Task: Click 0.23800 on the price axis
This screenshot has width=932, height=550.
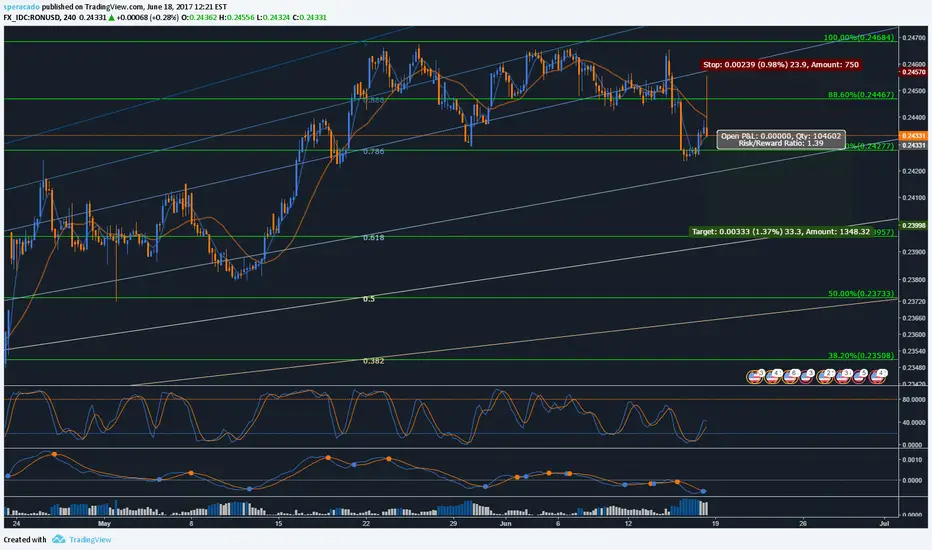Action: 914,279
